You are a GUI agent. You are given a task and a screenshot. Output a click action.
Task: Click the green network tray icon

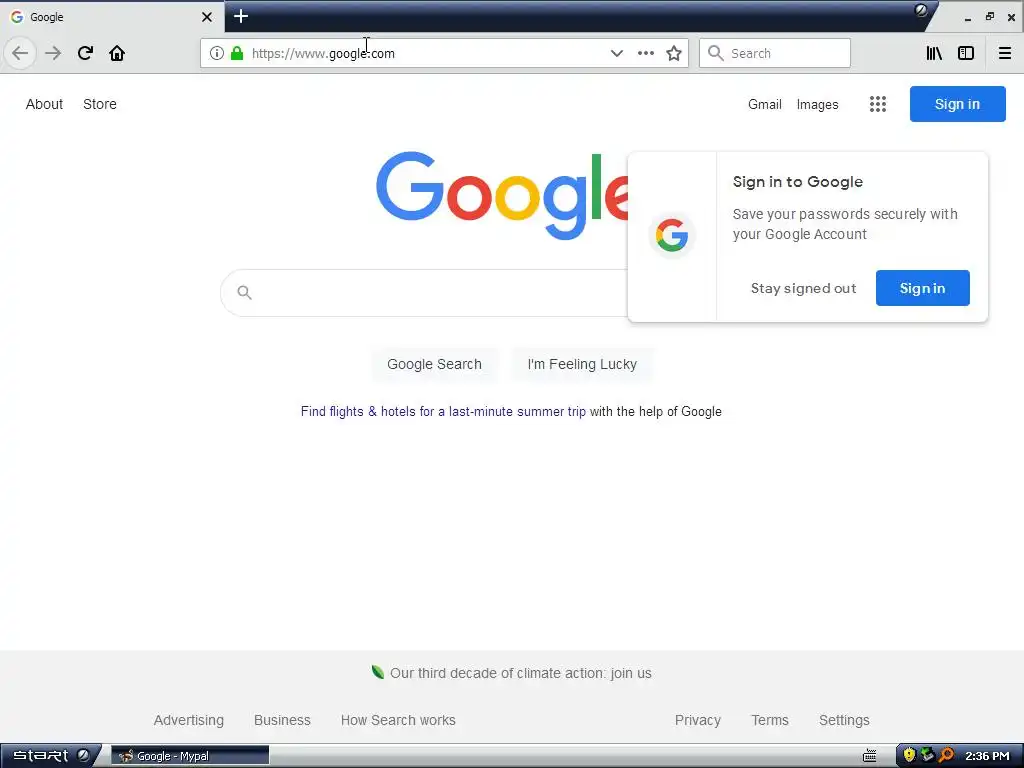[927, 756]
